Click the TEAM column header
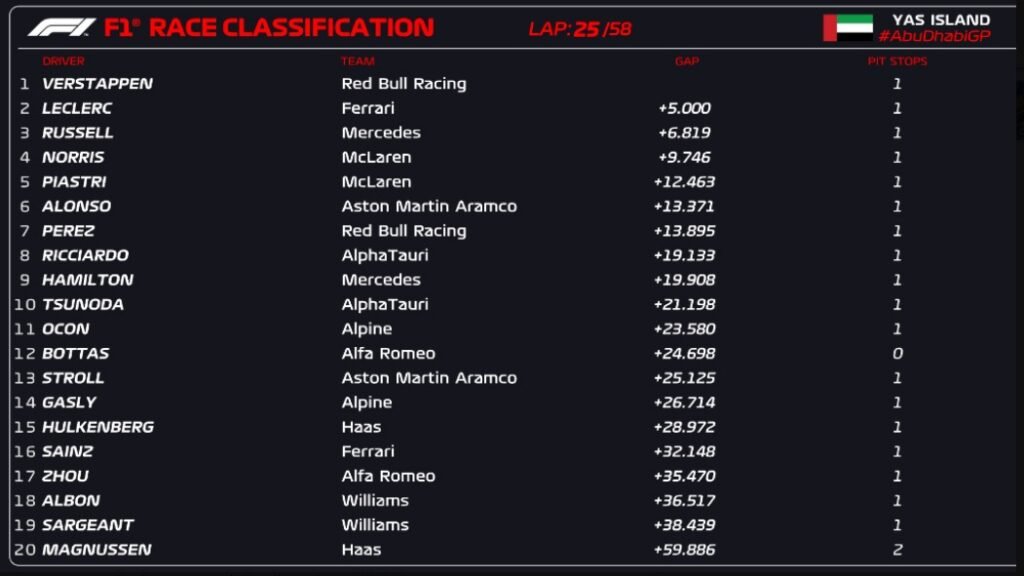Viewport: 1024px width, 576px height. pyautogui.click(x=358, y=61)
